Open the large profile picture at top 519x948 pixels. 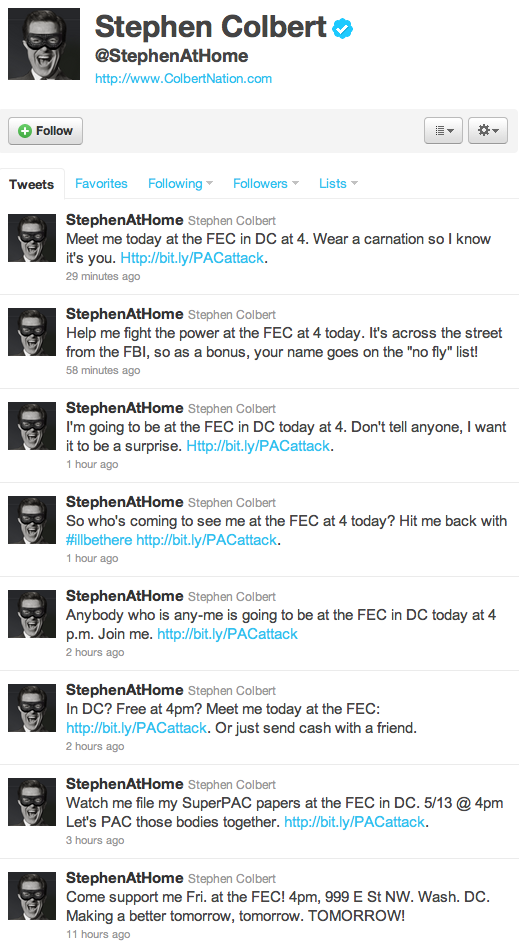[44, 44]
